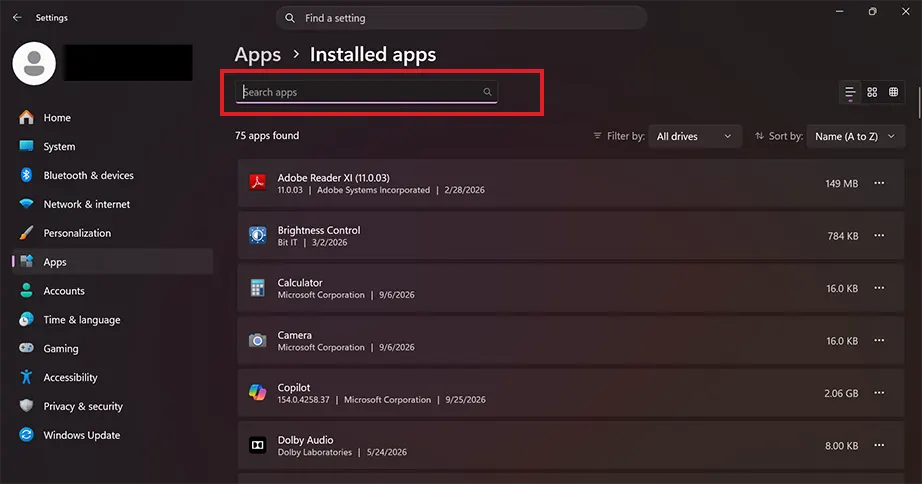Open Windows Update settings
The height and width of the screenshot is (484, 922).
(x=112, y=435)
